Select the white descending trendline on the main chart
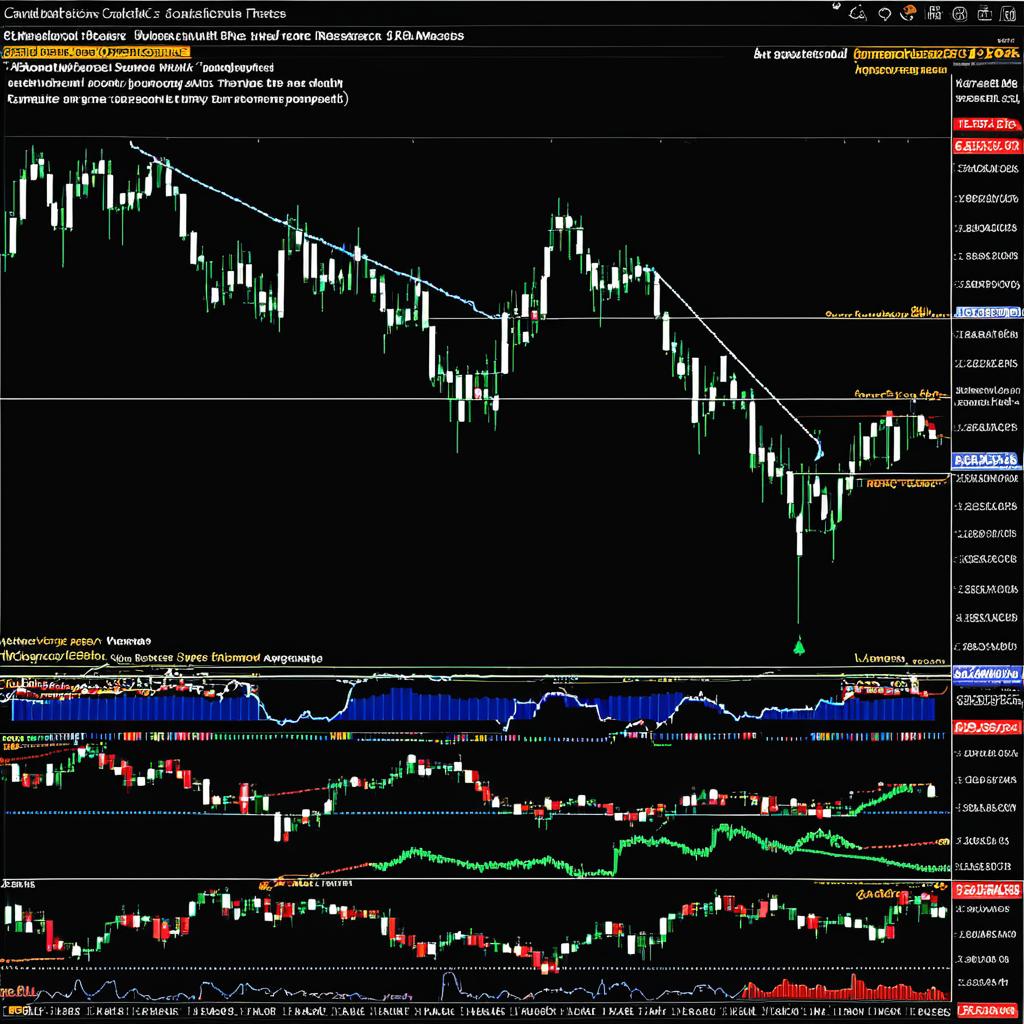1024x1024 pixels. [x=737, y=356]
